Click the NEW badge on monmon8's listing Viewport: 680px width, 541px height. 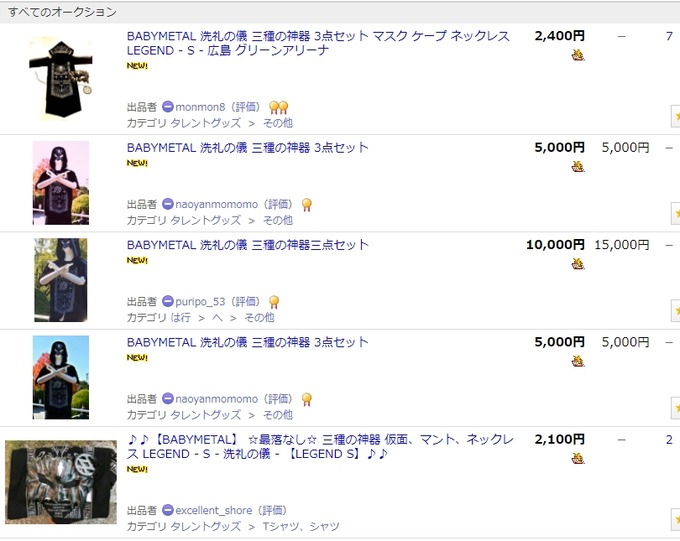tap(137, 66)
